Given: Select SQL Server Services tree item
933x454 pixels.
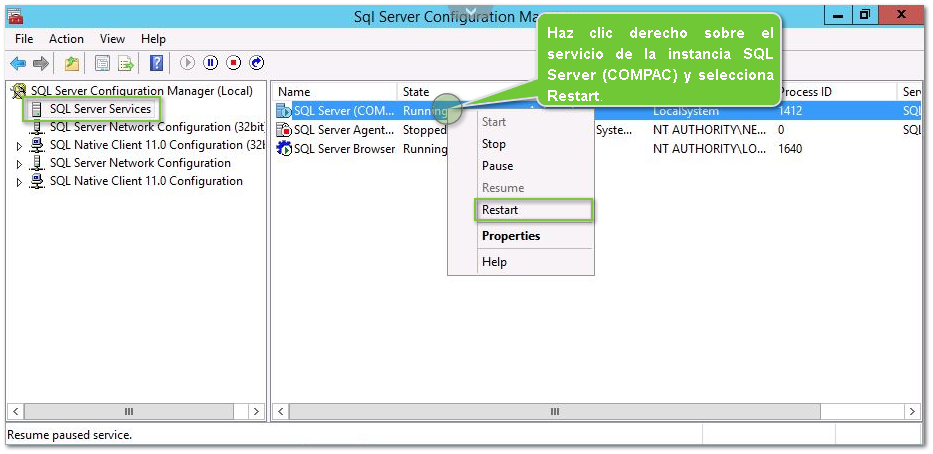Looking at the screenshot, I should tap(100, 109).
